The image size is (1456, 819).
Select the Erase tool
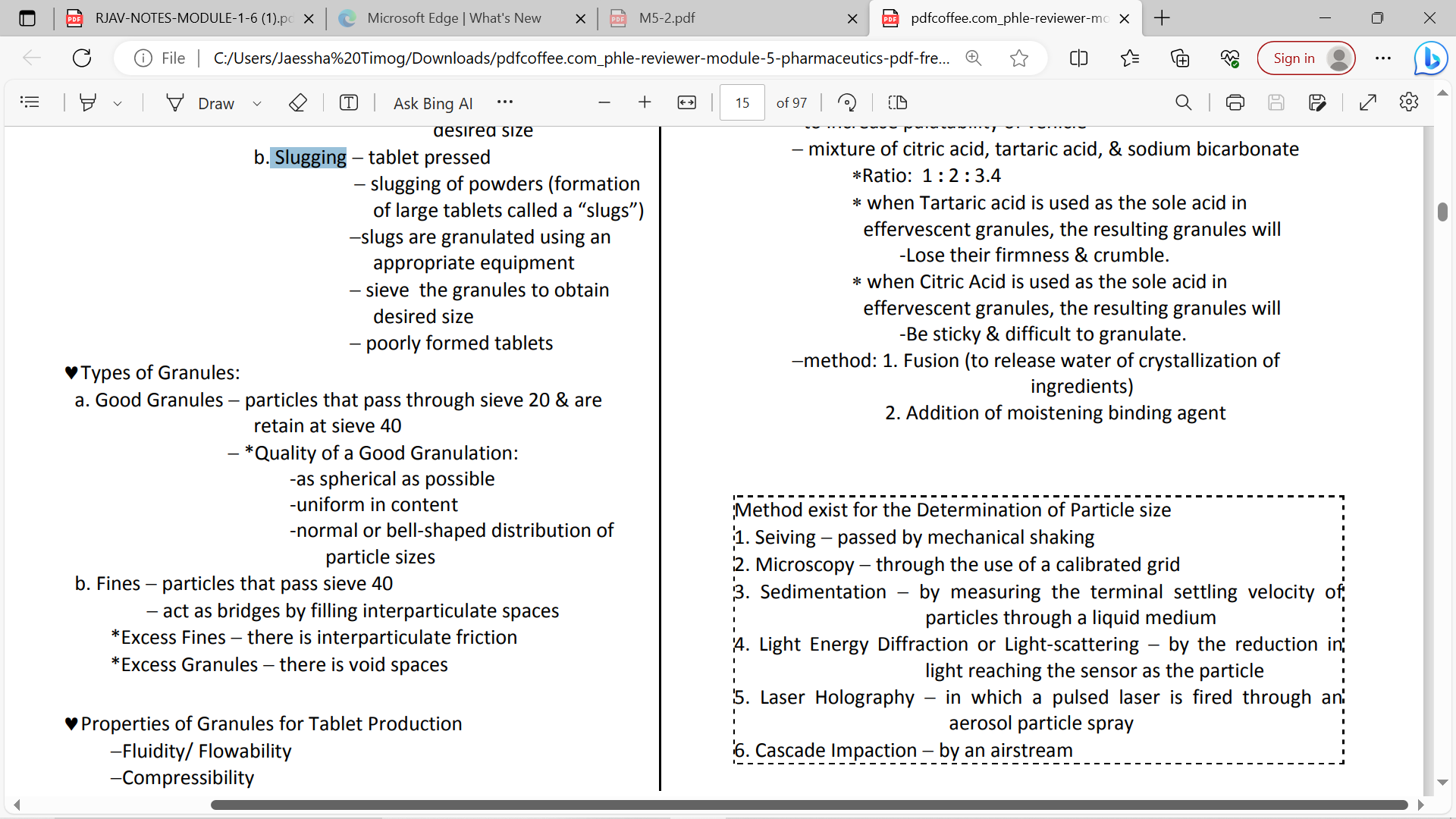pos(298,102)
